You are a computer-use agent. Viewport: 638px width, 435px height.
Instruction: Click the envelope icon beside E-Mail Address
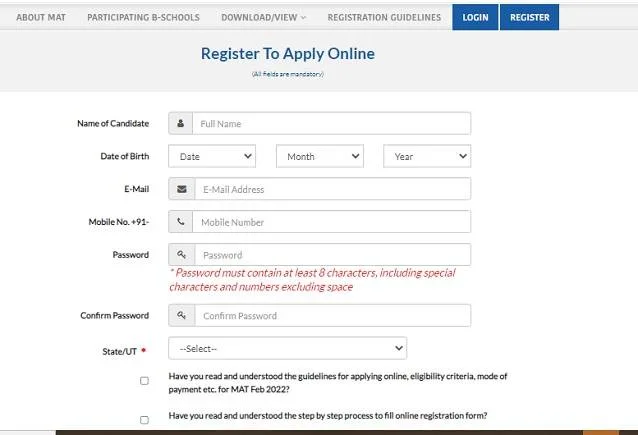pos(181,189)
